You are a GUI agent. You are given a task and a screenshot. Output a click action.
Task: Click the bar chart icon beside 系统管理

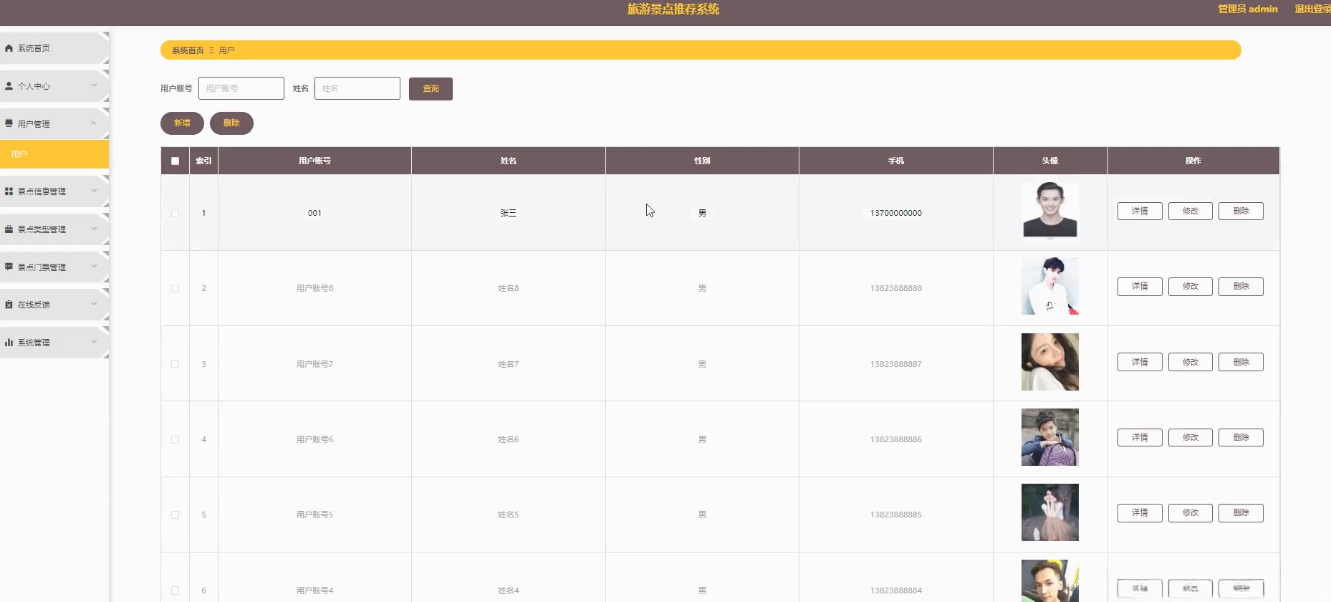[x=9, y=342]
